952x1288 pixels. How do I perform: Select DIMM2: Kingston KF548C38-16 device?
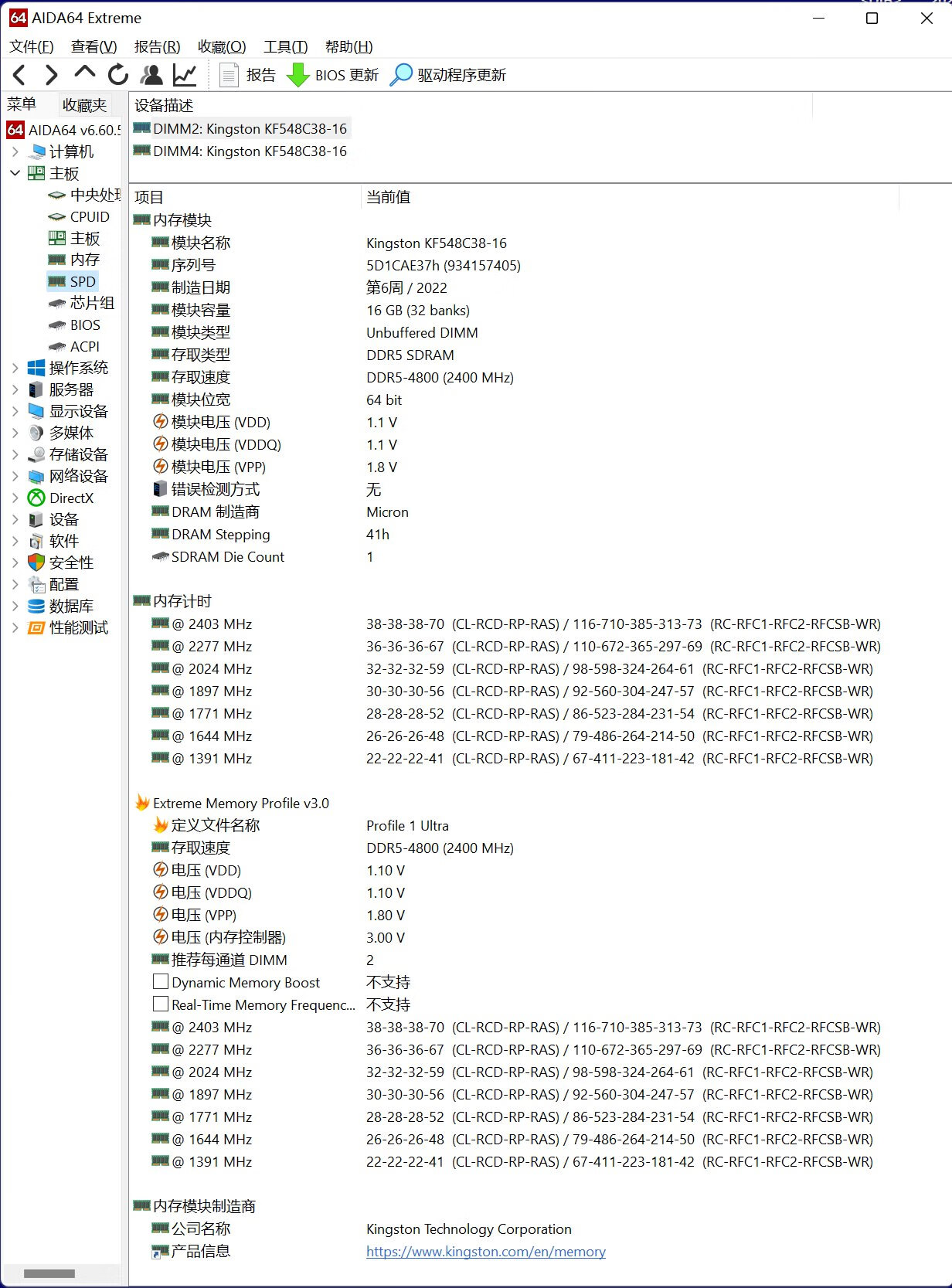pos(241,128)
